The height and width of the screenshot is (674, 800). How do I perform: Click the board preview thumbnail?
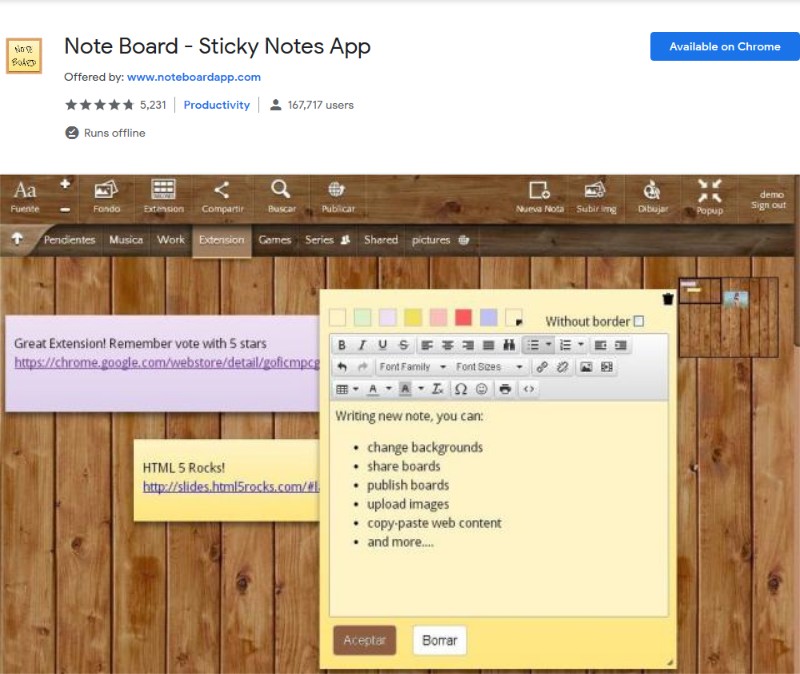click(x=728, y=317)
